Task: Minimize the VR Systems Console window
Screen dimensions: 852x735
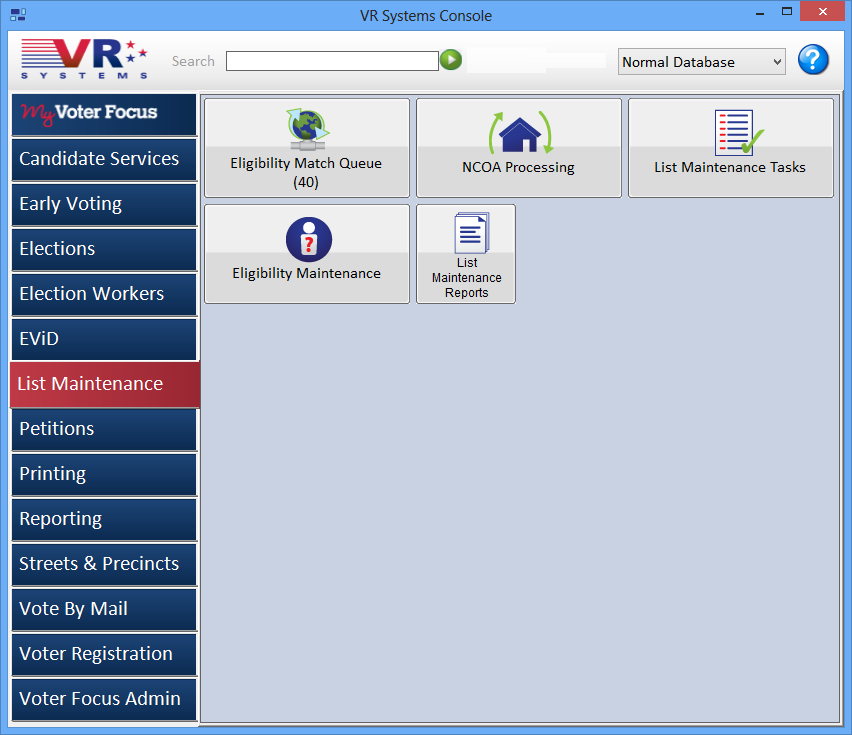Action: 760,12
